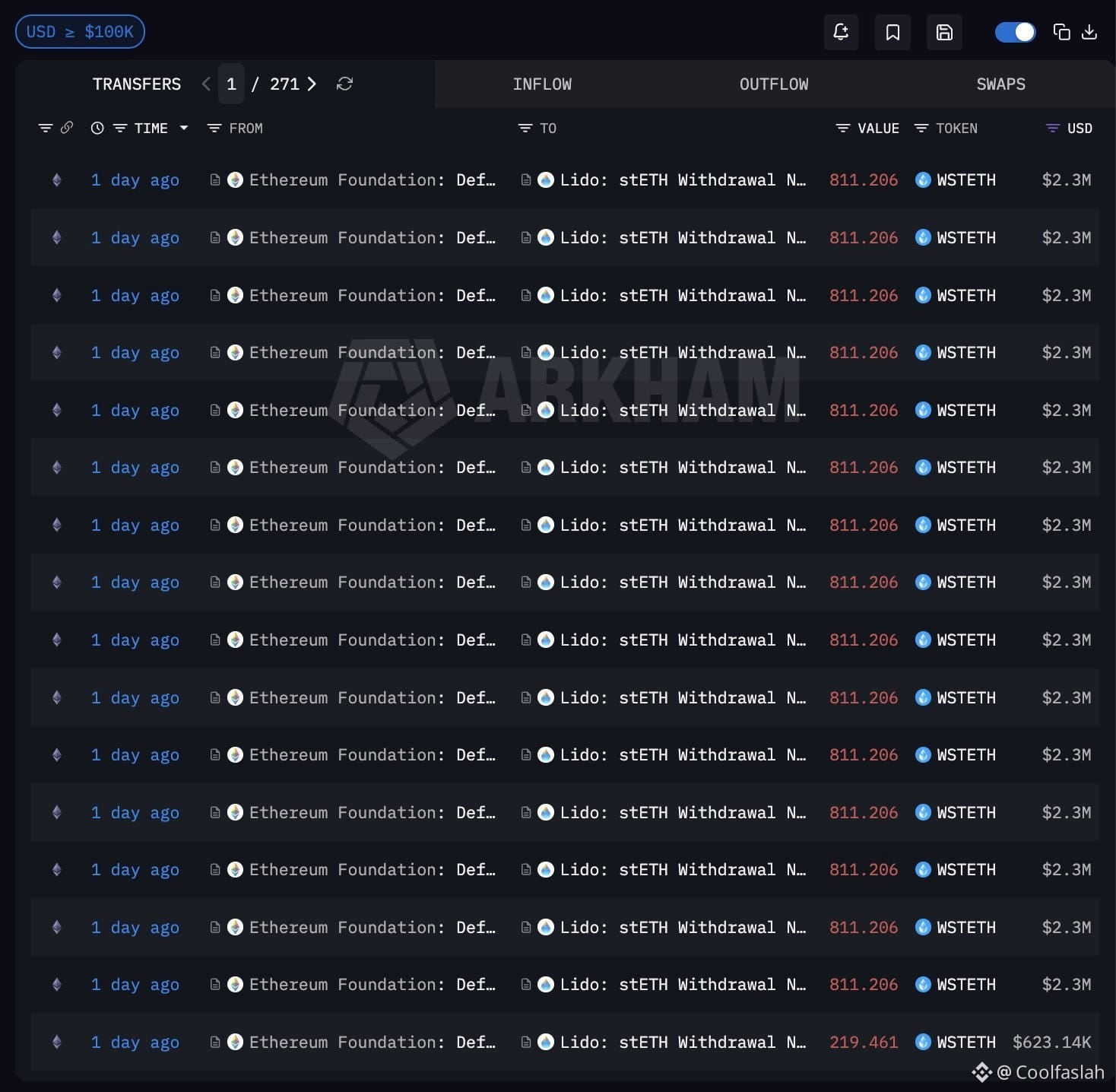Click the WSTETH token icon in the 219.461 row
Screen dimensions: 1116x1092
click(923, 1042)
